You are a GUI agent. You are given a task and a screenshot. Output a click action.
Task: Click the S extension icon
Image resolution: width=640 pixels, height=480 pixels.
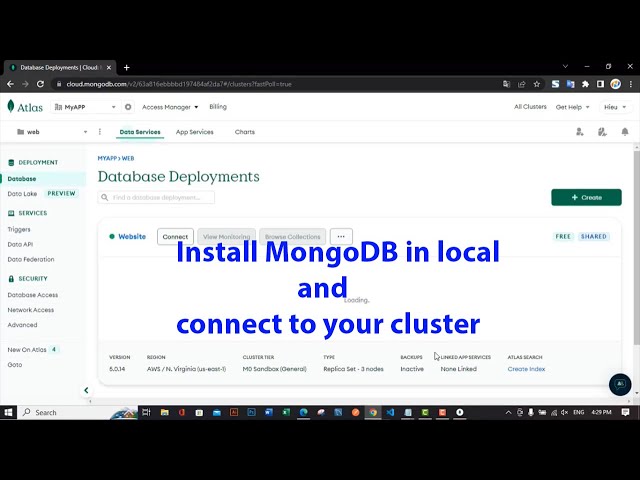pyautogui.click(x=555, y=84)
